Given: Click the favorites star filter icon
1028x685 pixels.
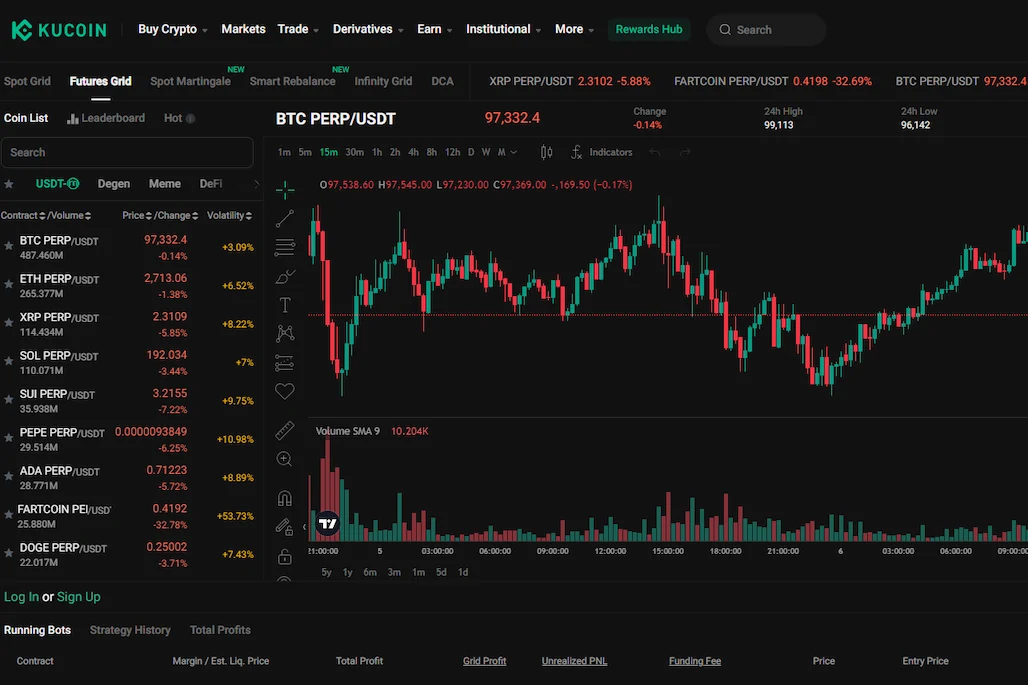Looking at the screenshot, I should 9,184.
